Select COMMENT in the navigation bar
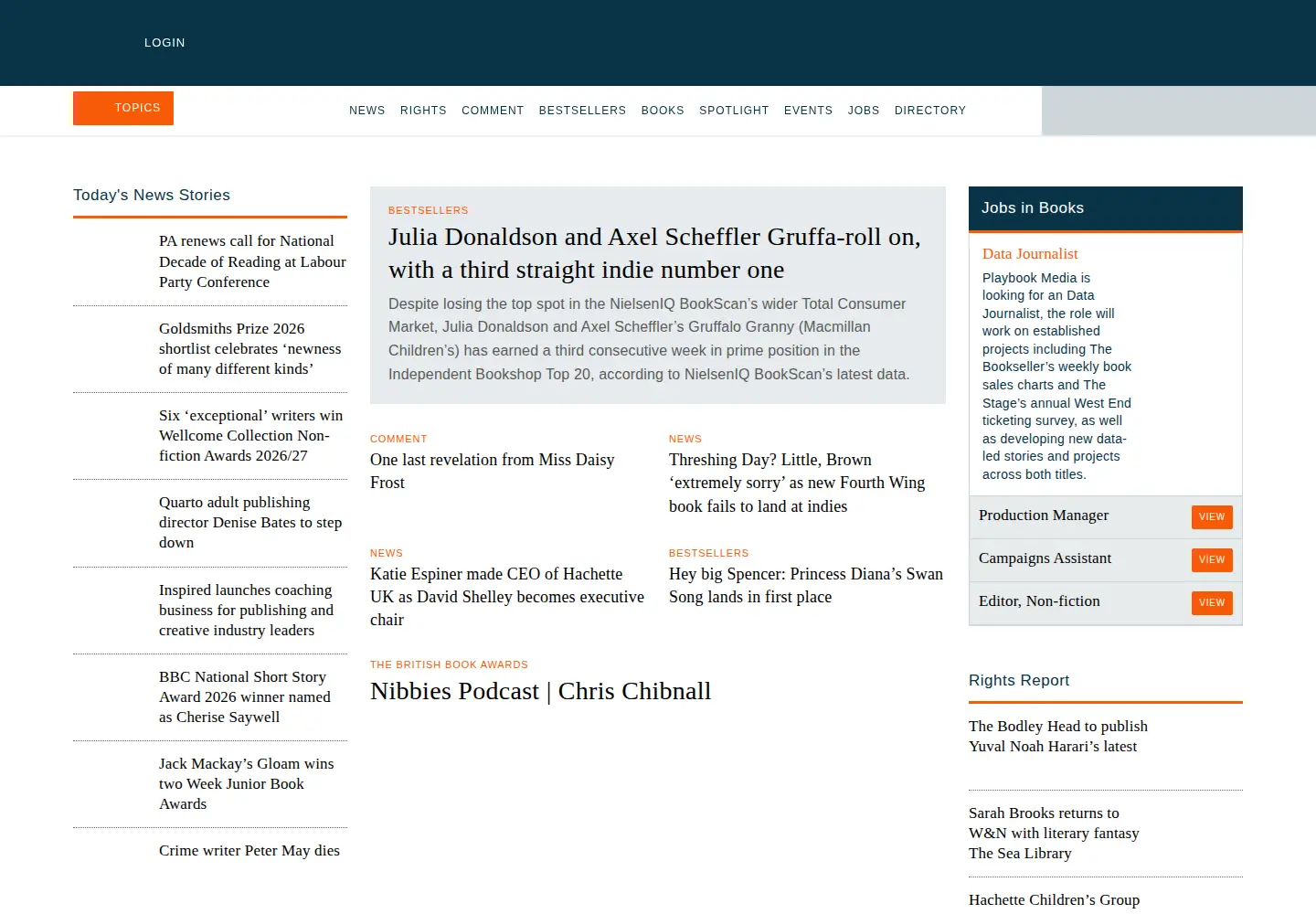This screenshot has width=1316, height=914. click(x=493, y=111)
